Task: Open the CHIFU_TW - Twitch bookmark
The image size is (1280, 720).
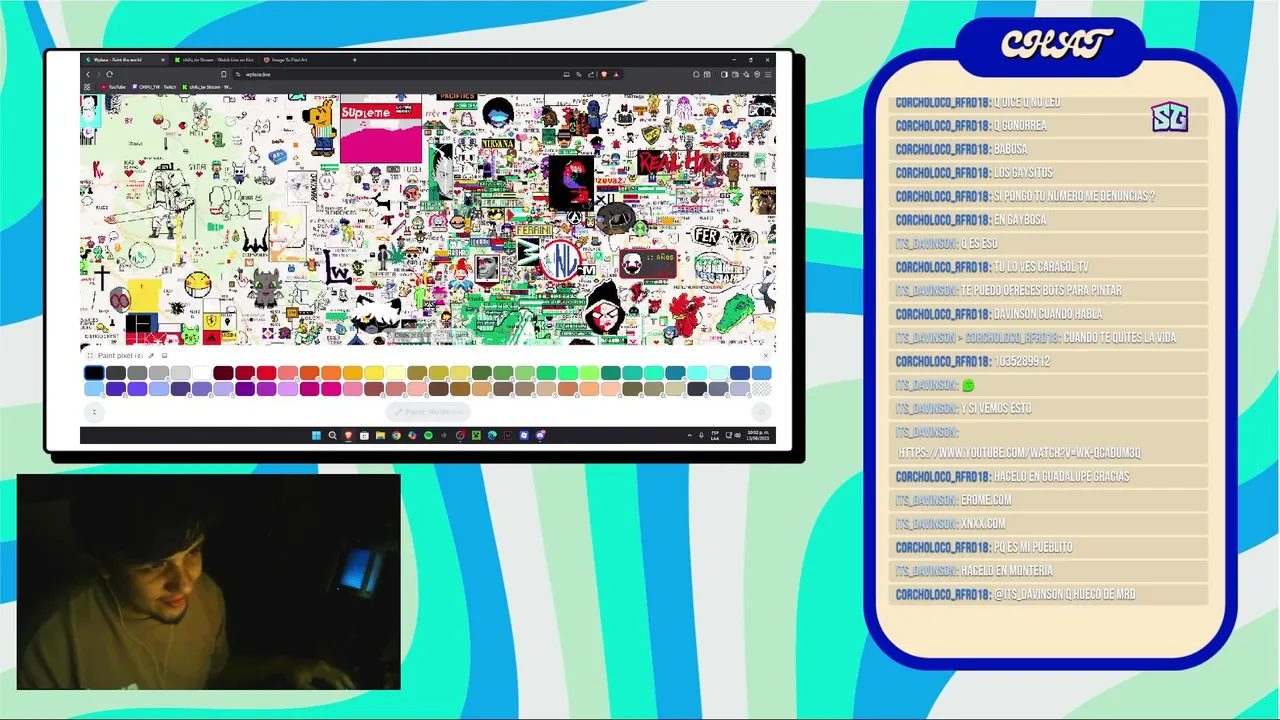Action: [154, 87]
